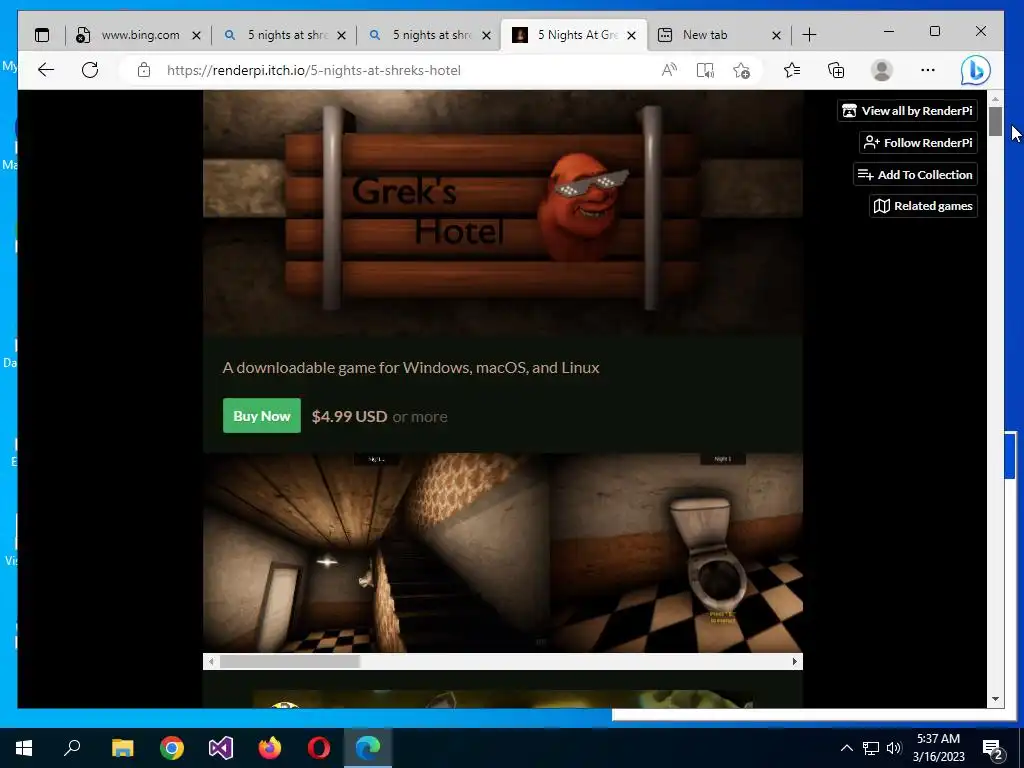Image resolution: width=1024 pixels, height=768 pixels.
Task: Open the Bing sidebar button
Action: 976,70
